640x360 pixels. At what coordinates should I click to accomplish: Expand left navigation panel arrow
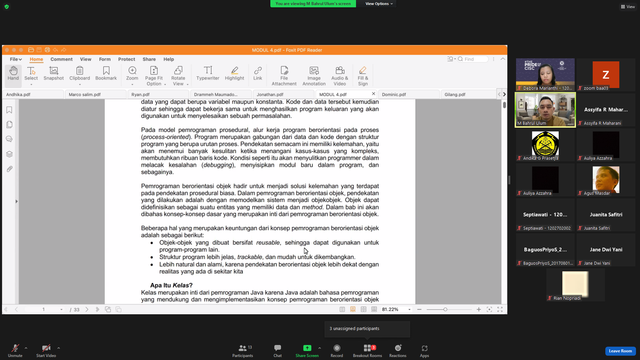16,201
